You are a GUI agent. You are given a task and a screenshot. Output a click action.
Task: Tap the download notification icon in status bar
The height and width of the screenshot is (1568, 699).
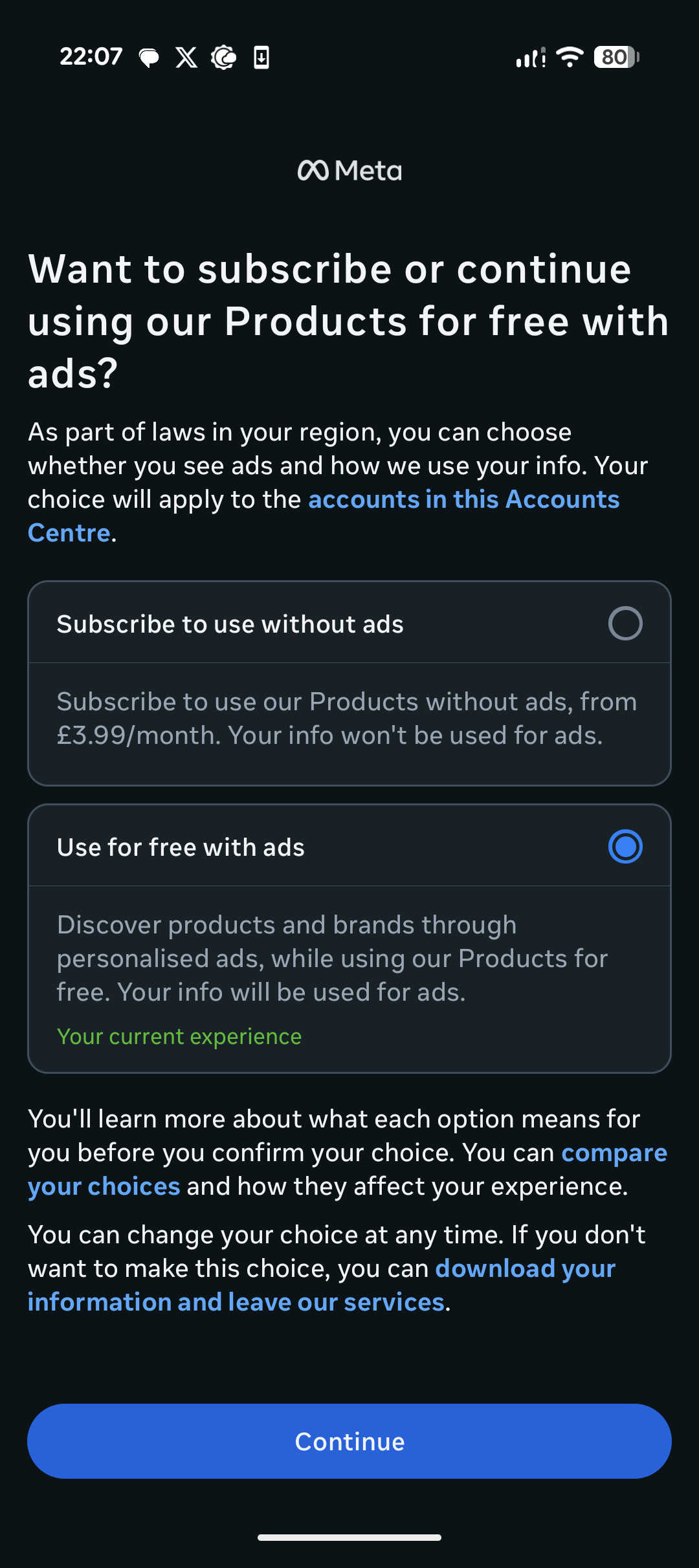coord(261,58)
